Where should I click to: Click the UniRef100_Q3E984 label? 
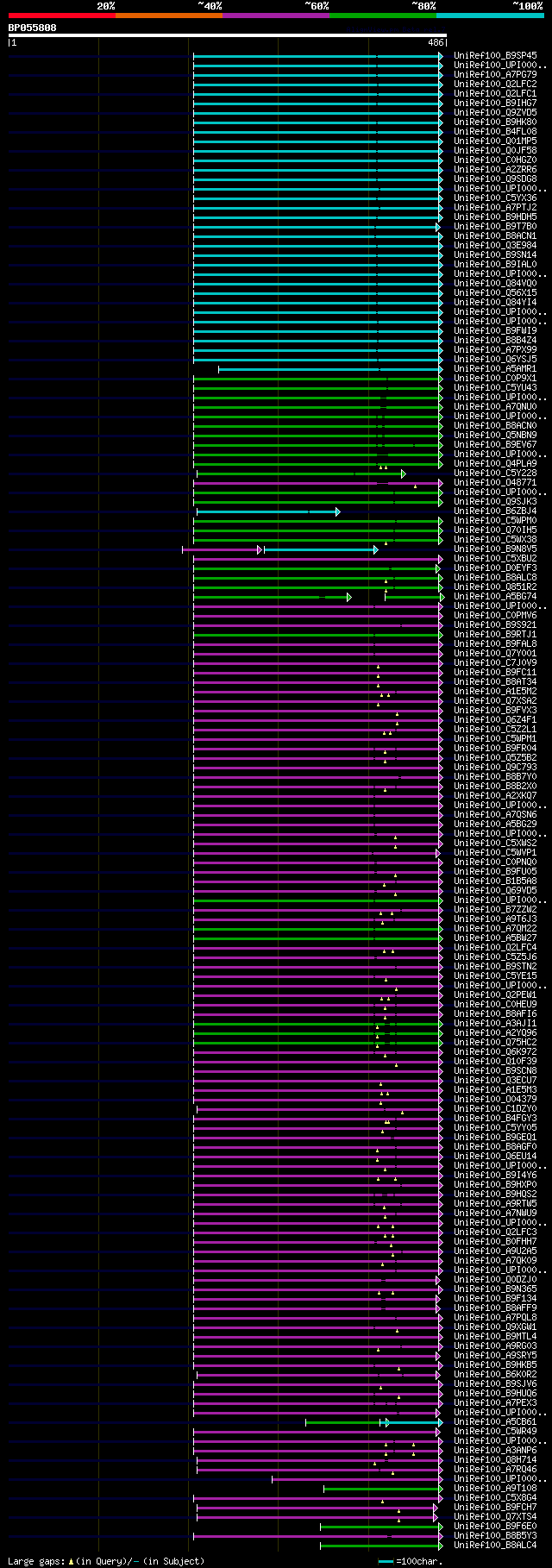495,245
